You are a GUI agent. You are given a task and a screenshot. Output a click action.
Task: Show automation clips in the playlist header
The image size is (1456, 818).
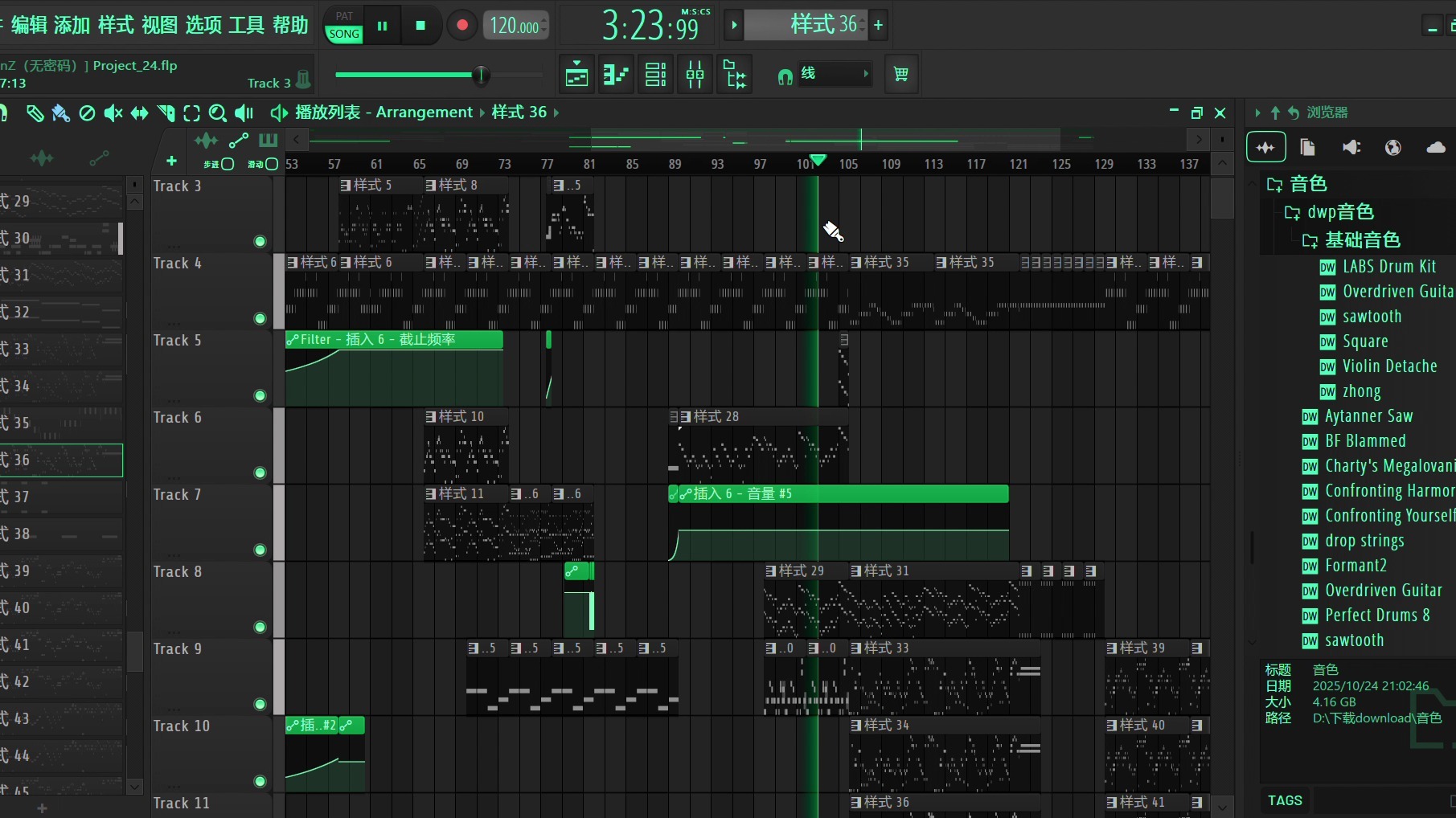tap(239, 141)
